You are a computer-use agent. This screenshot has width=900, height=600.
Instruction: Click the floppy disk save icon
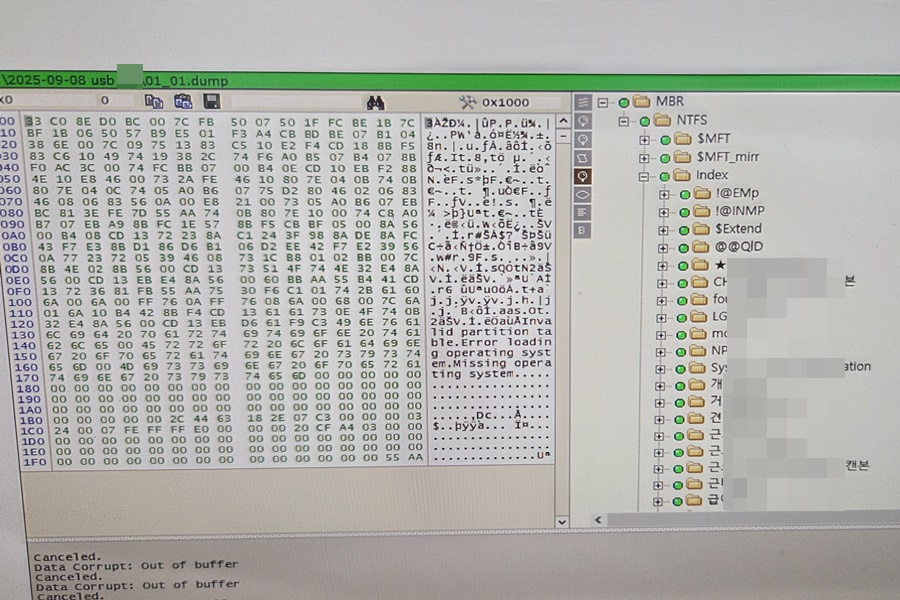coord(211,102)
